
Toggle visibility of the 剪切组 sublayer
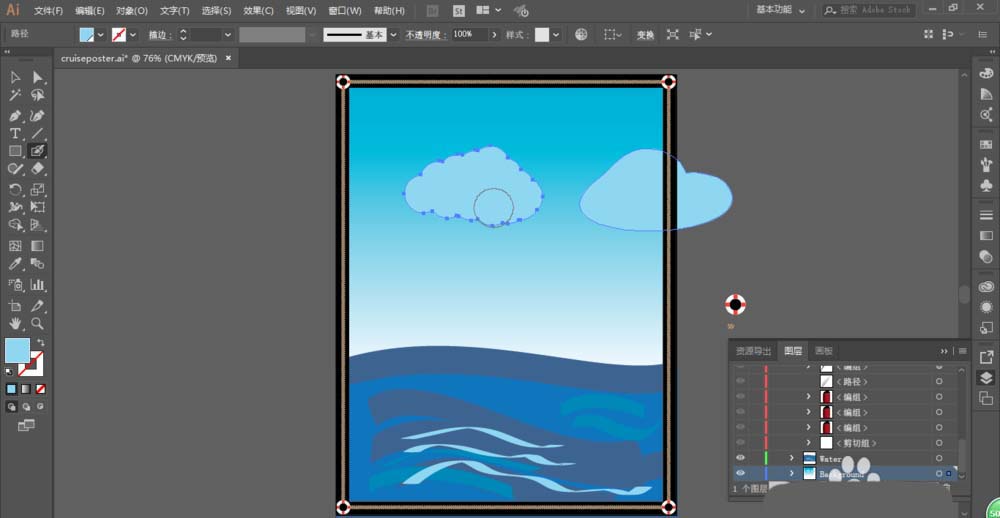point(740,443)
